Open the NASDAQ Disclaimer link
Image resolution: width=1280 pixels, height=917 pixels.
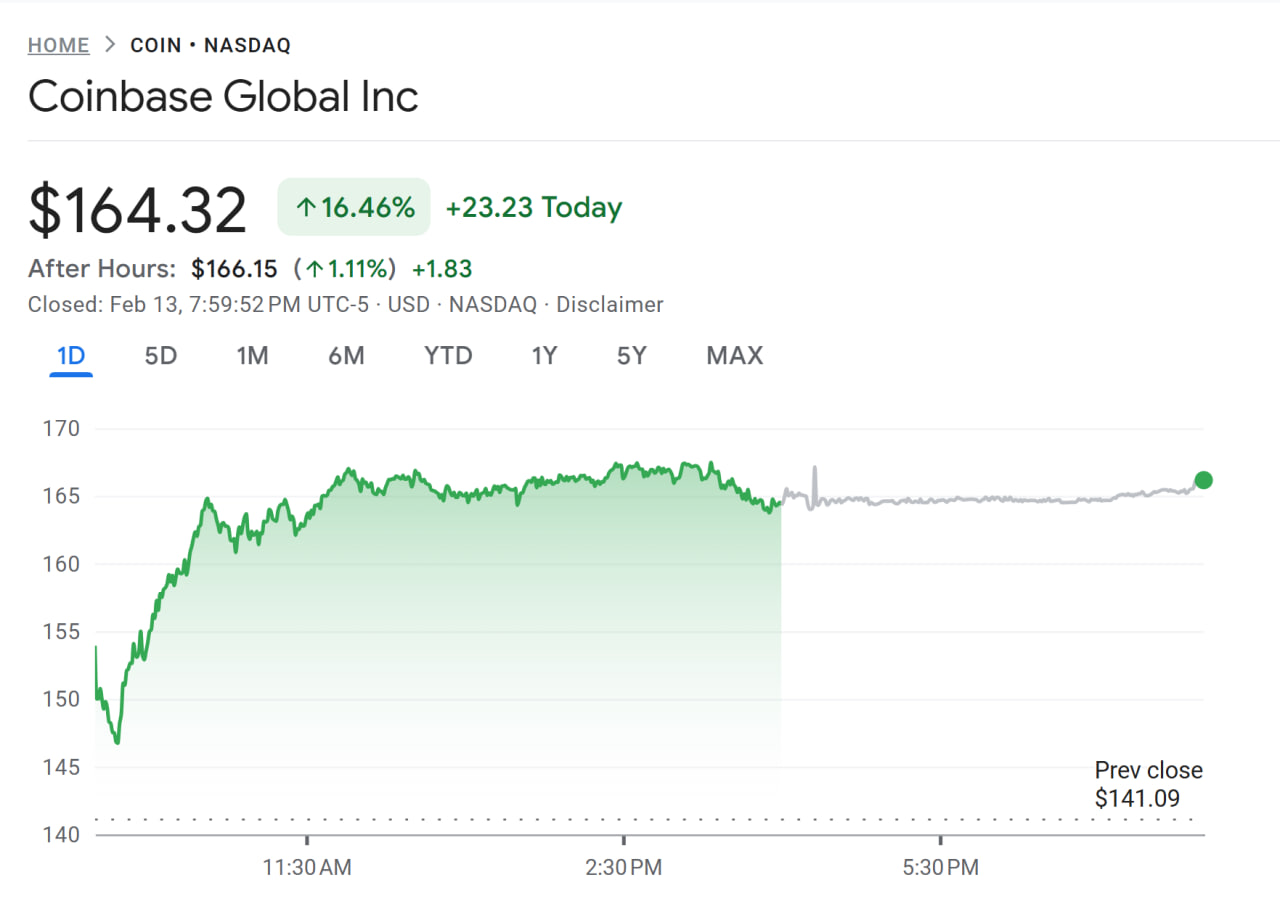coord(610,304)
